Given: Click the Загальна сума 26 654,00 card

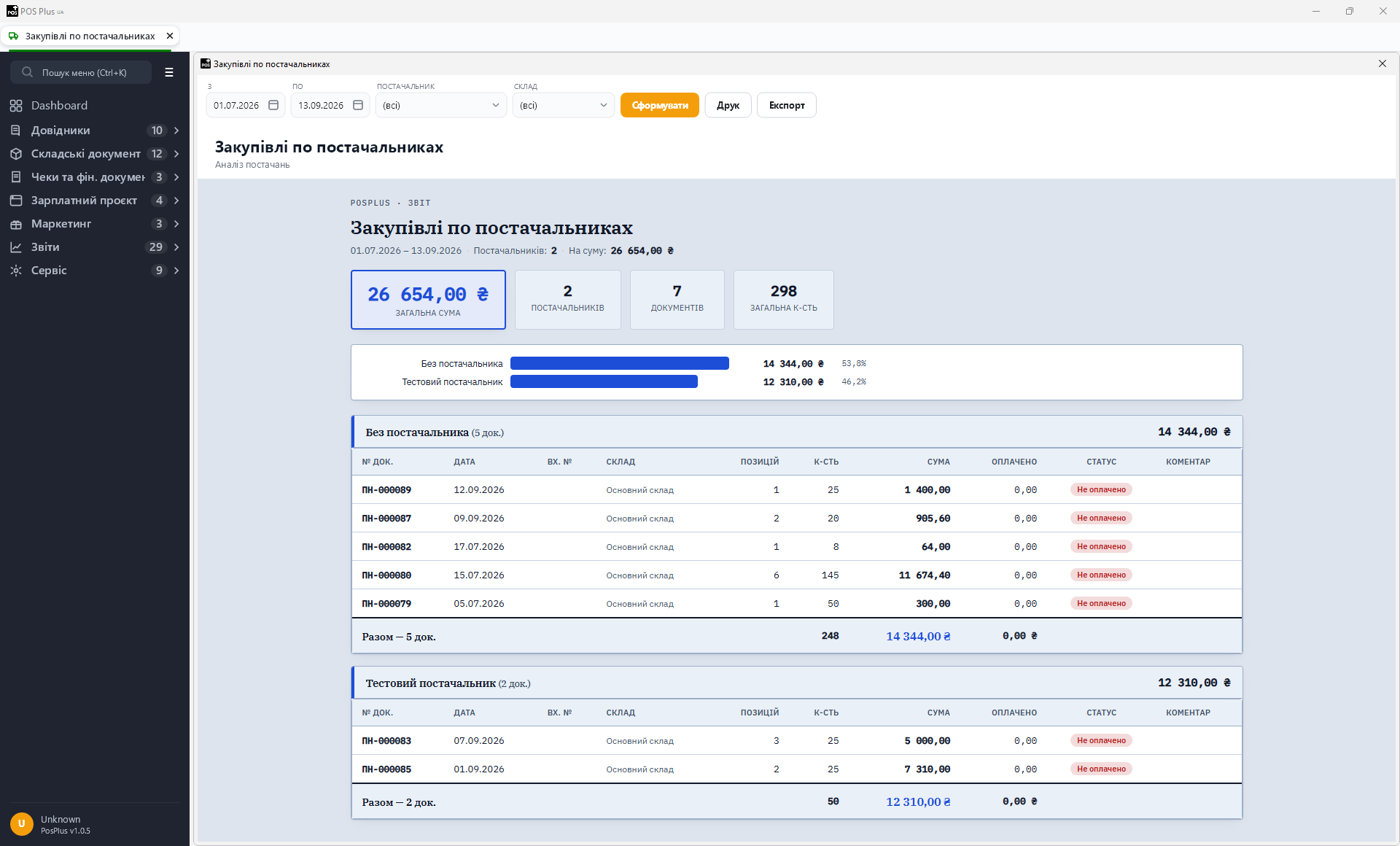Looking at the screenshot, I should (x=428, y=300).
